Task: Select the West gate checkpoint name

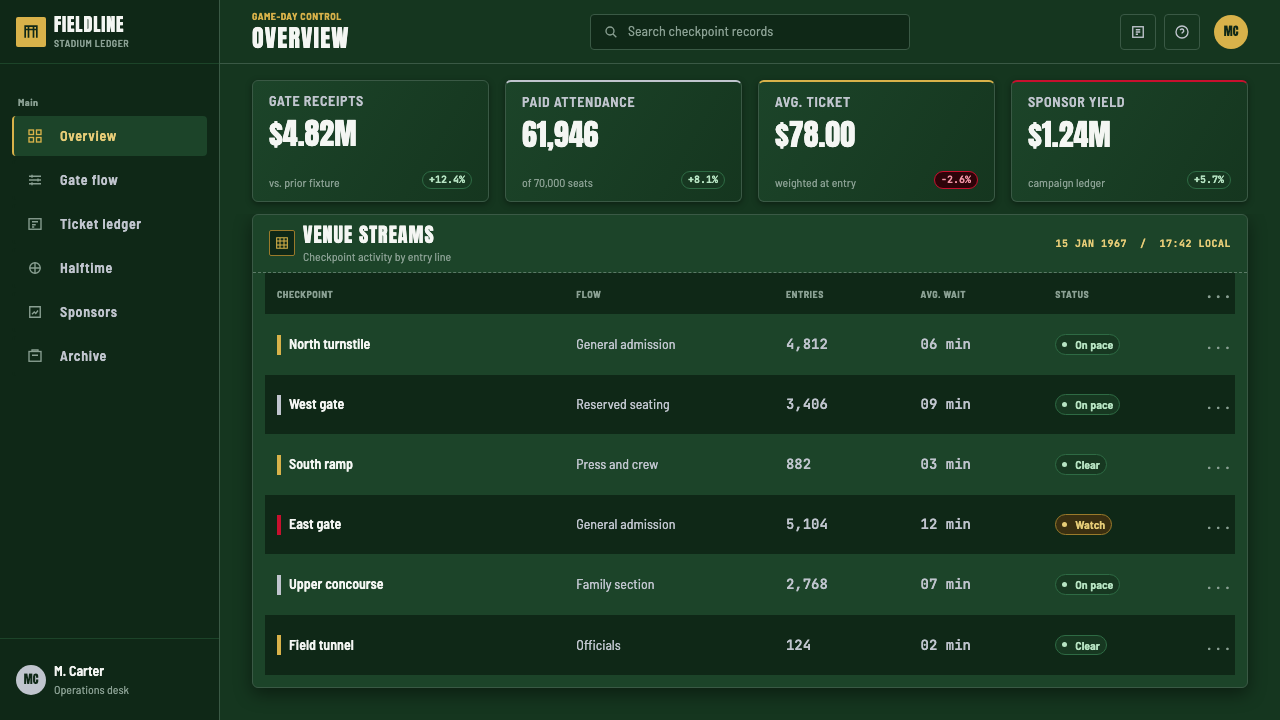Action: coord(316,404)
